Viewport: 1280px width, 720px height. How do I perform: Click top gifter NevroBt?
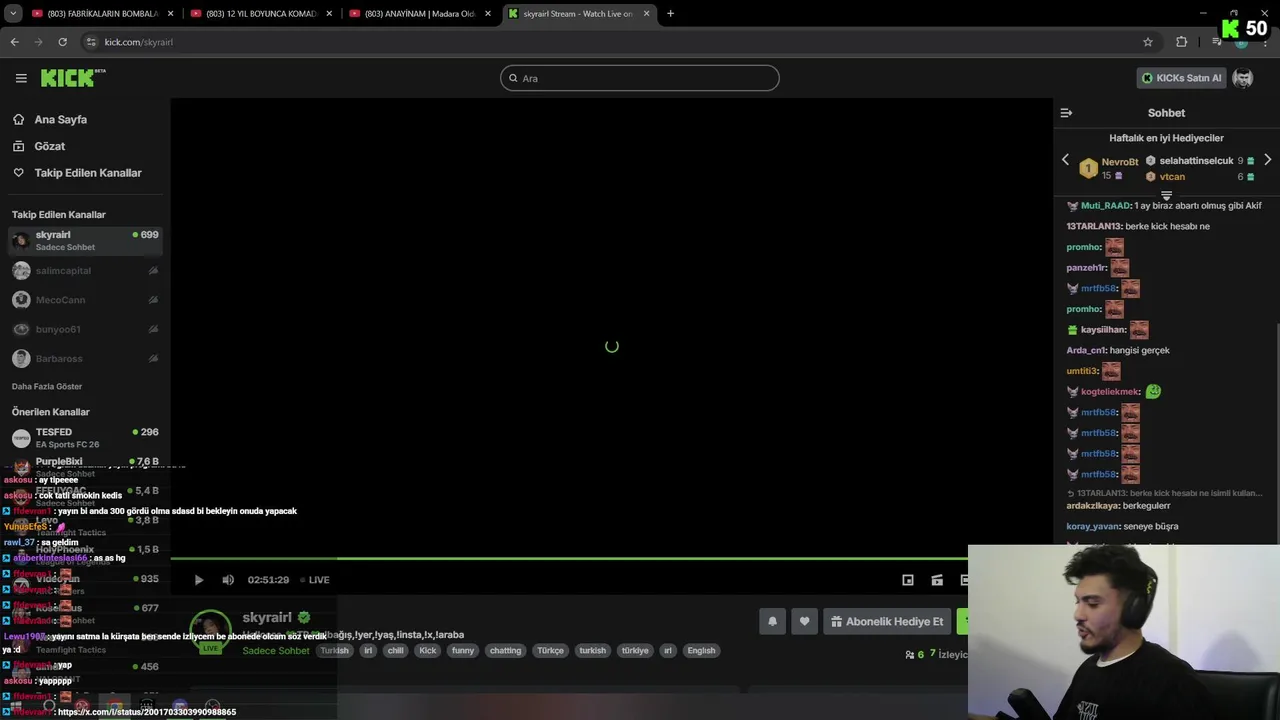point(1119,162)
